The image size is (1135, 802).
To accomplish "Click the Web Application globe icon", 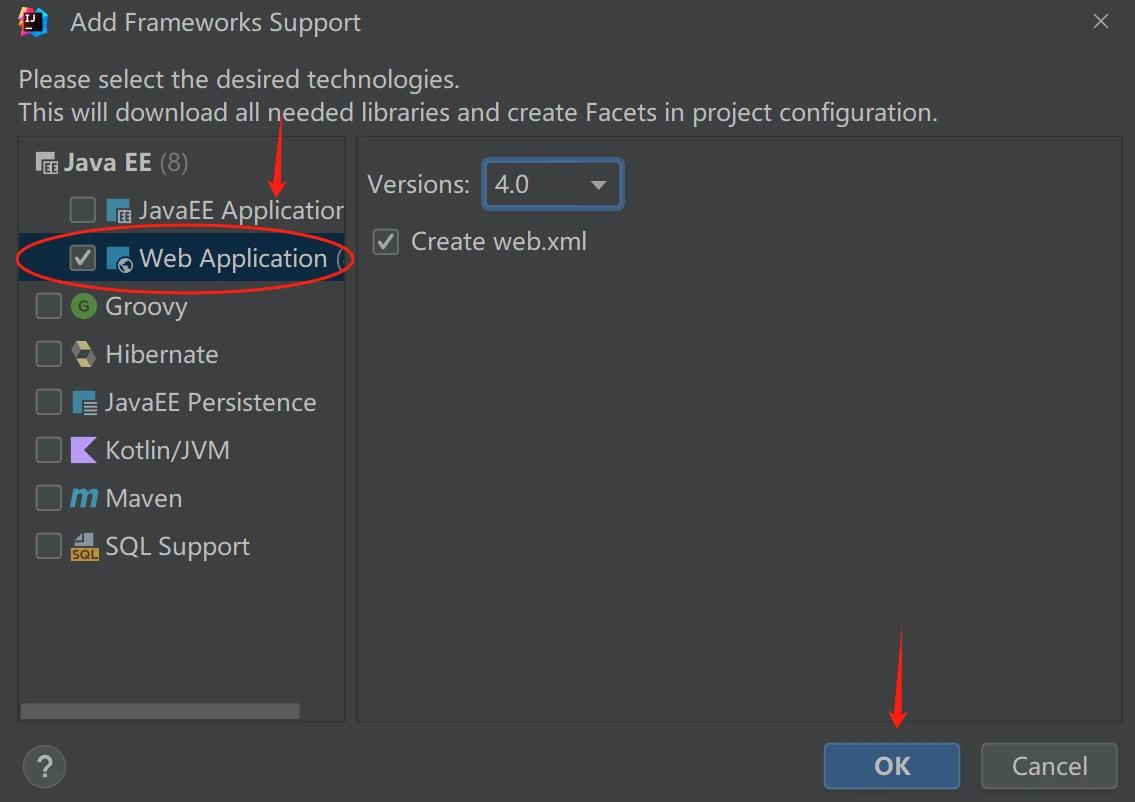I will (119, 259).
